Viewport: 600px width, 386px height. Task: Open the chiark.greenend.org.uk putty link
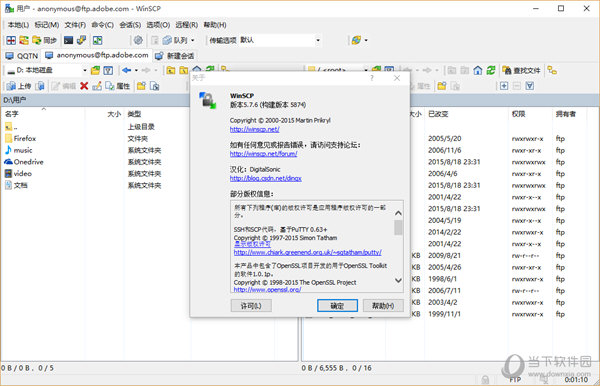click(x=308, y=252)
